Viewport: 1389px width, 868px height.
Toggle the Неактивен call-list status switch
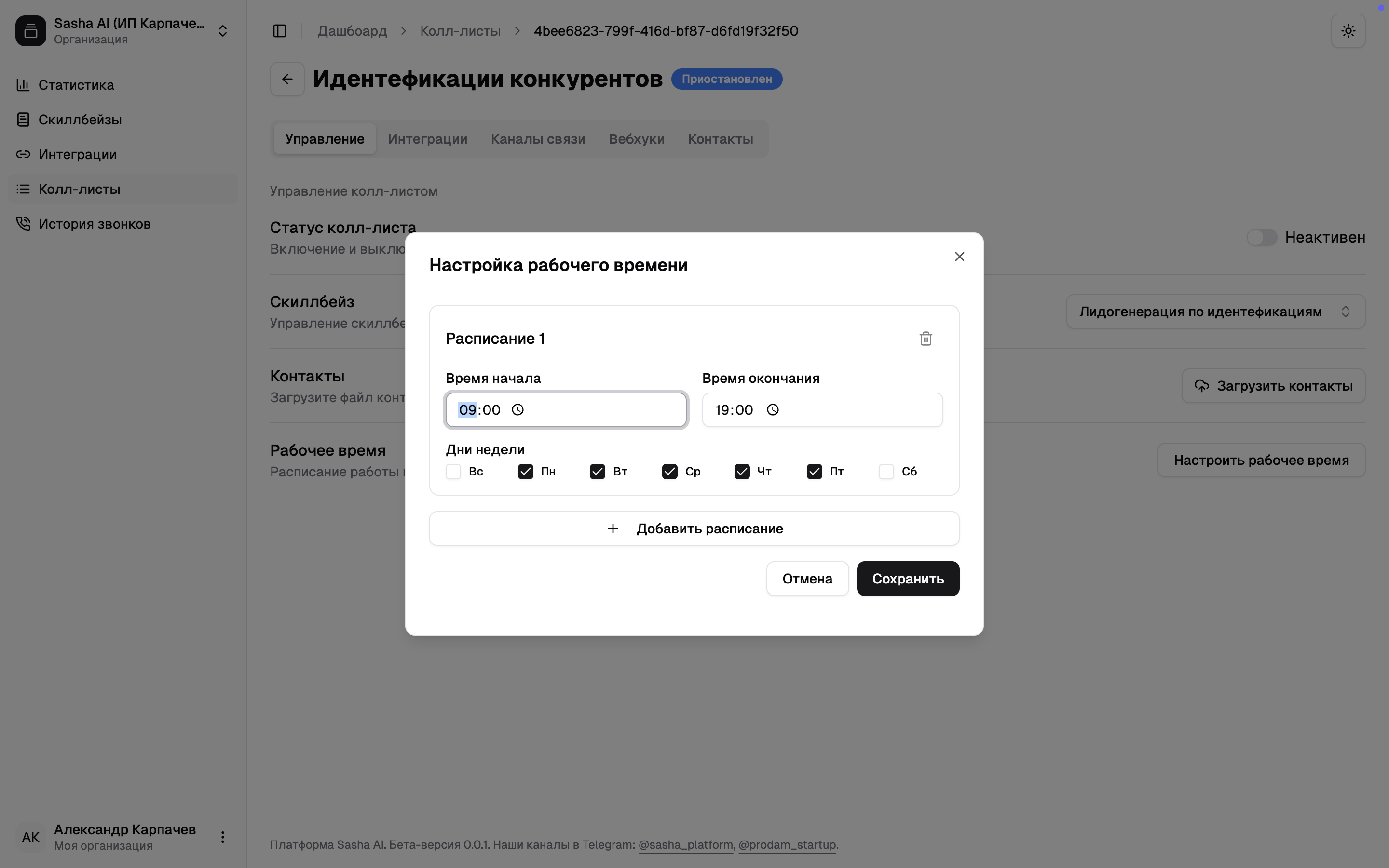[1261, 237]
